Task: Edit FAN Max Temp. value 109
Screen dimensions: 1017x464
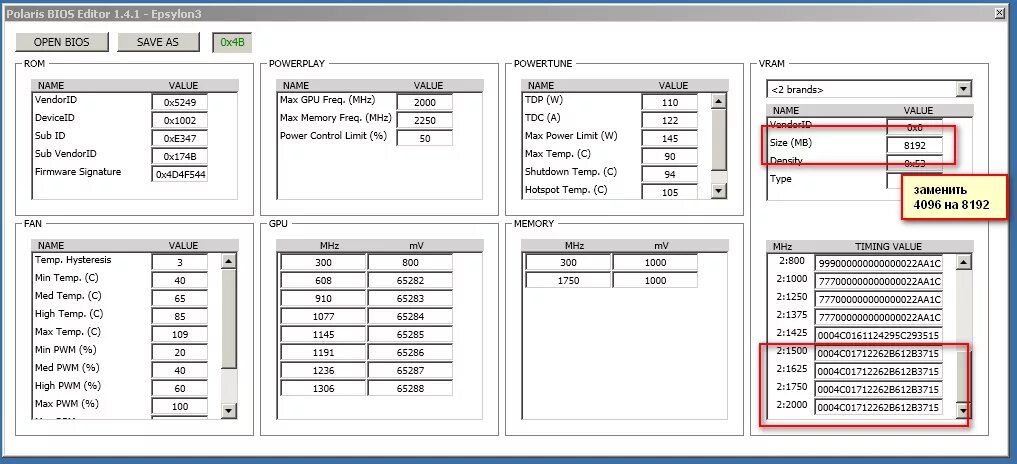Action: tap(180, 335)
